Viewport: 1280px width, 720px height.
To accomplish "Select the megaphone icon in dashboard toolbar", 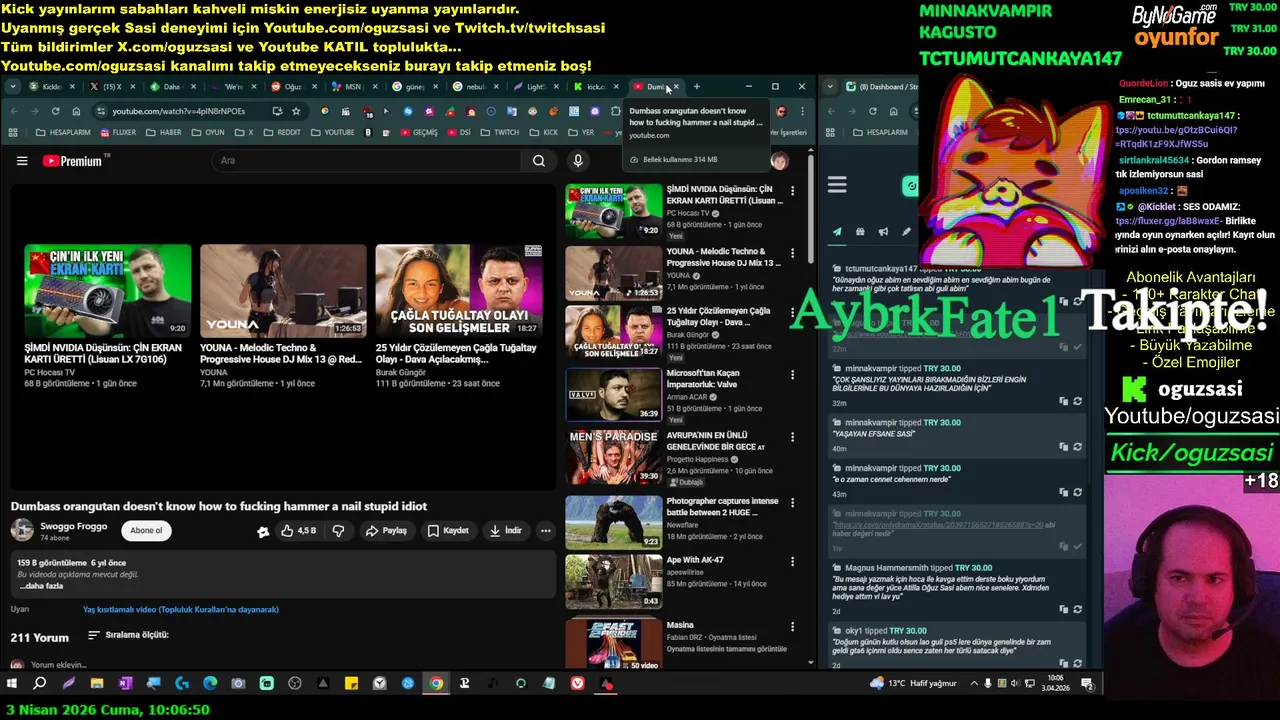I will (883, 232).
